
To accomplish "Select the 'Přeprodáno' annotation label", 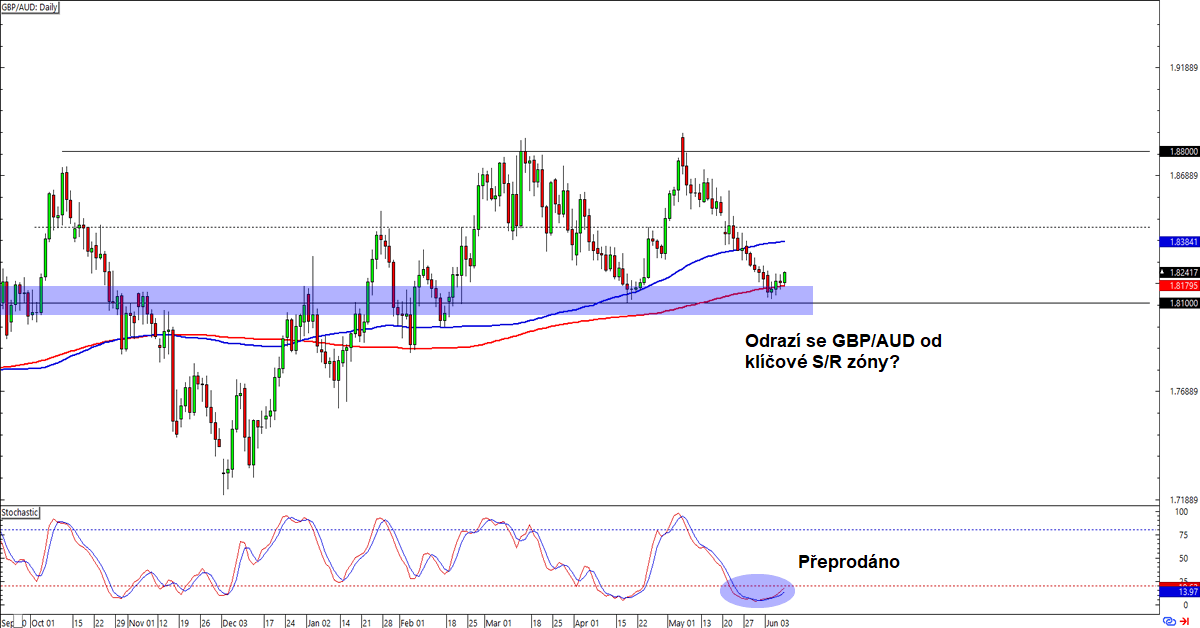I will 849,562.
